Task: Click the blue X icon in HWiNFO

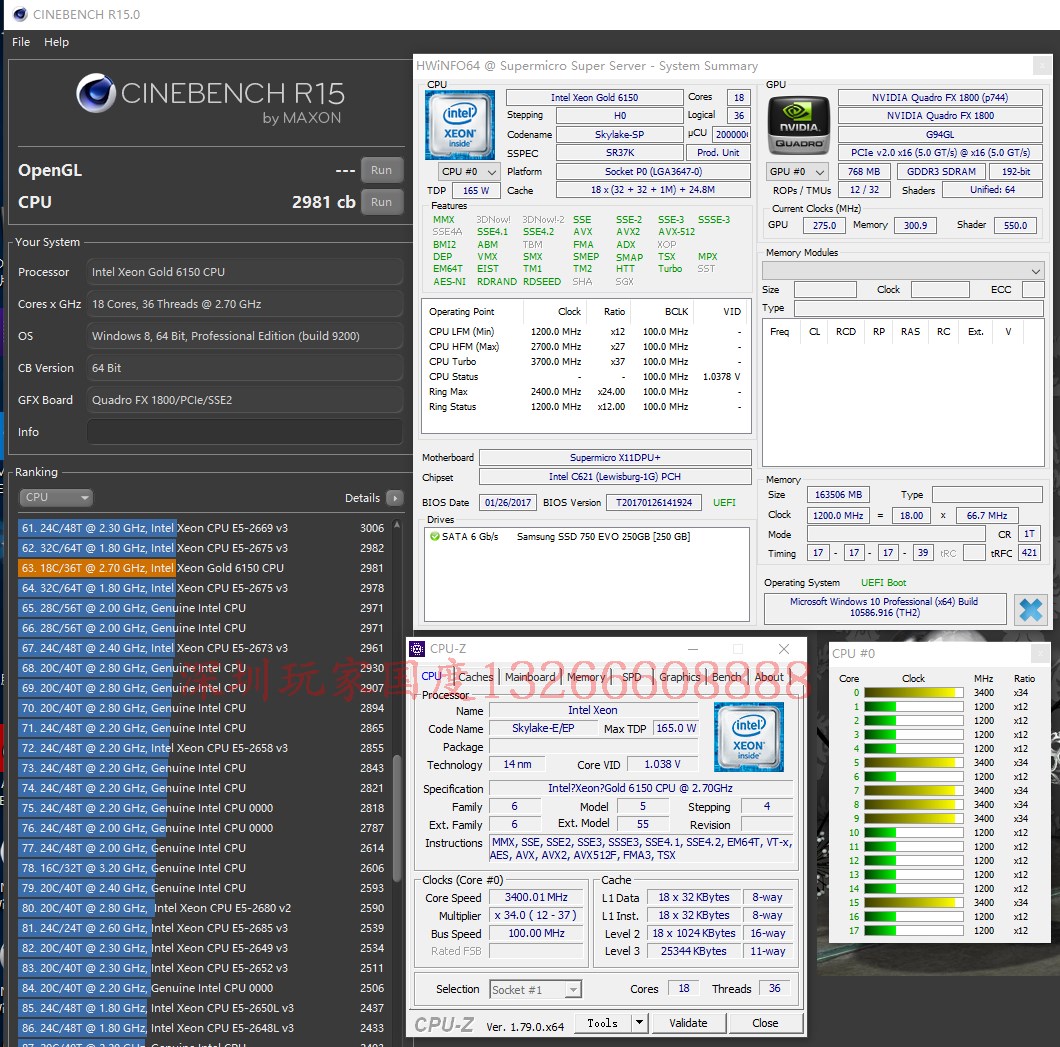Action: click(1031, 610)
